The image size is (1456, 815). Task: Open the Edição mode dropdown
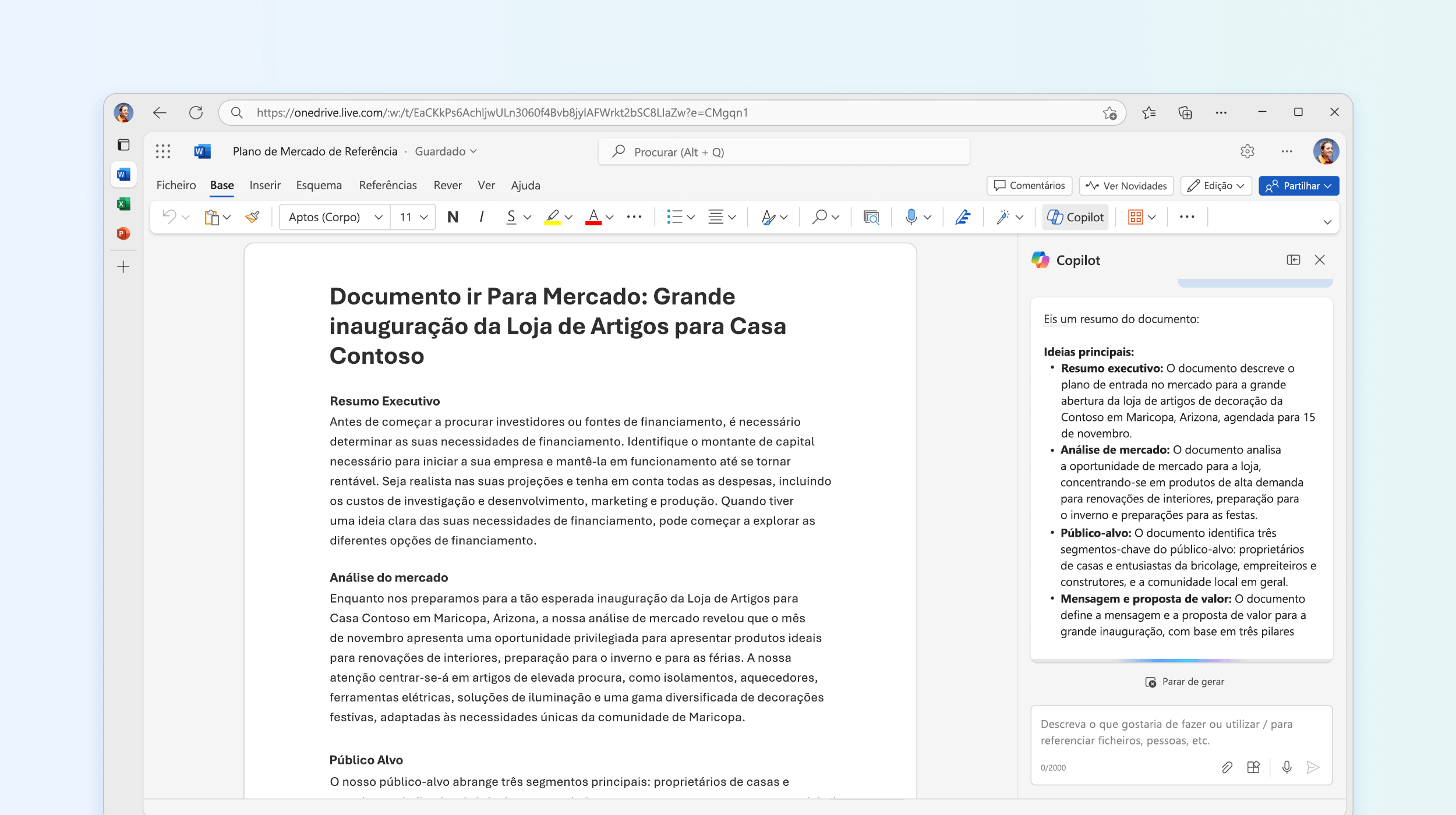[x=1216, y=186]
